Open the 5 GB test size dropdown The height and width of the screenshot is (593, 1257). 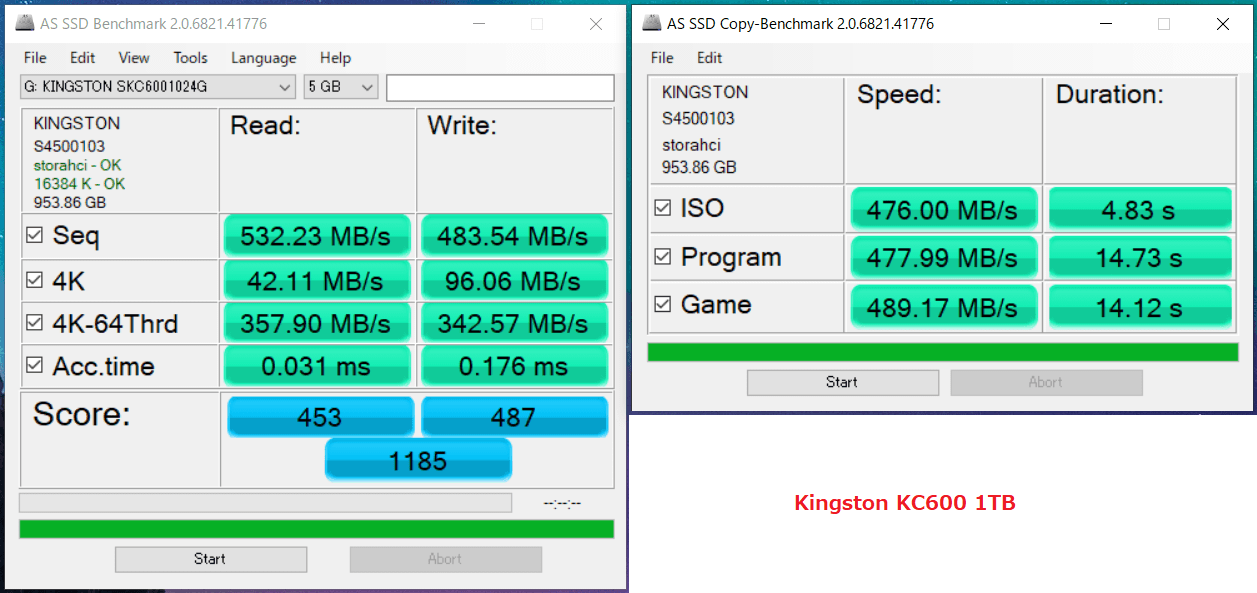click(x=341, y=87)
